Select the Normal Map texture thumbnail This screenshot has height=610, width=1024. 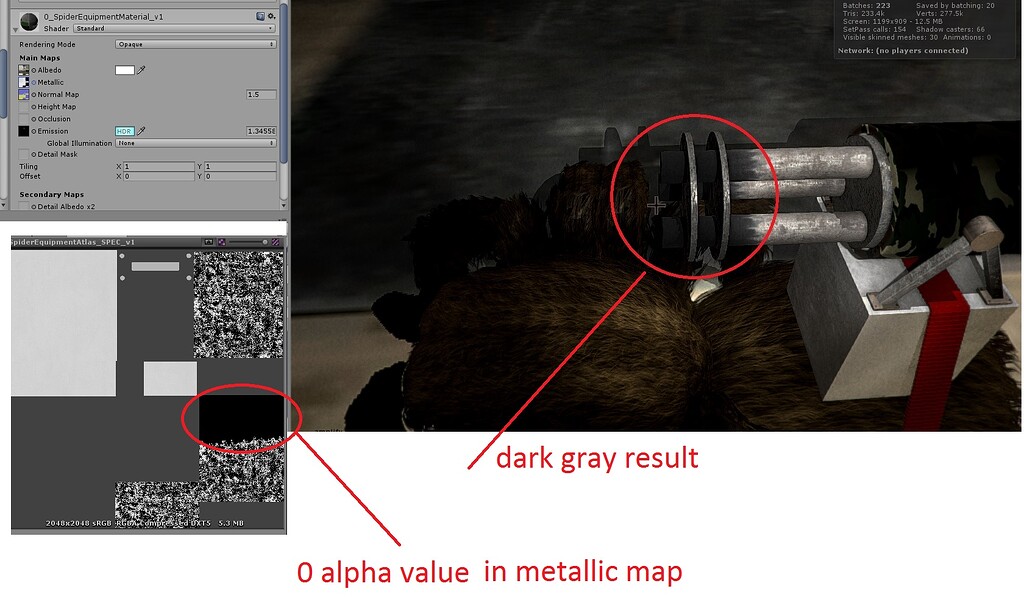(23, 94)
